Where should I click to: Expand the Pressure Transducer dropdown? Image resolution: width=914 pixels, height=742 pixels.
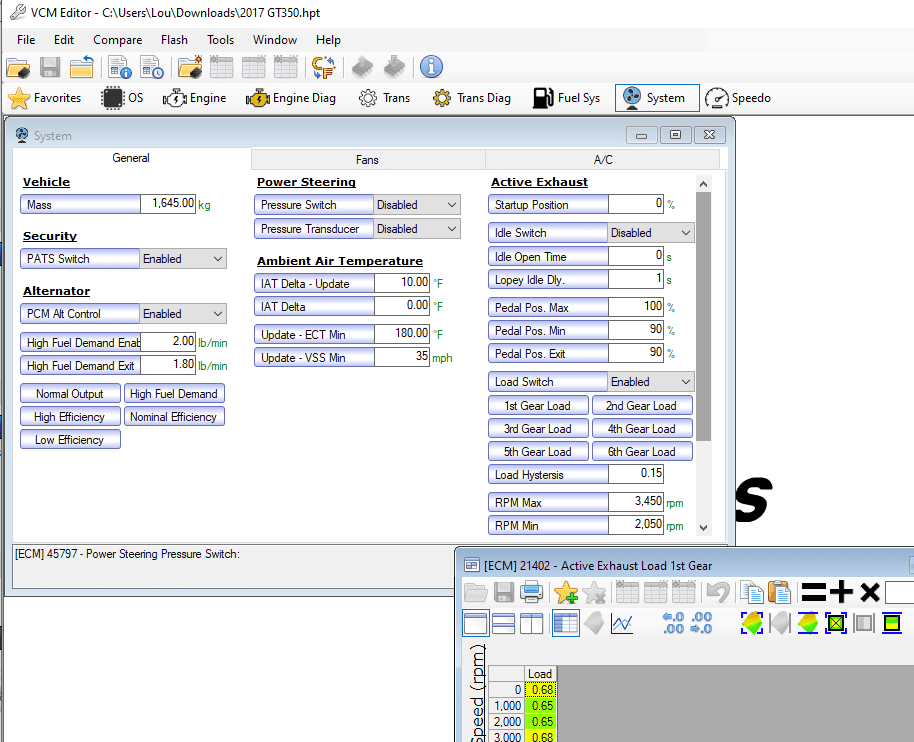452,229
